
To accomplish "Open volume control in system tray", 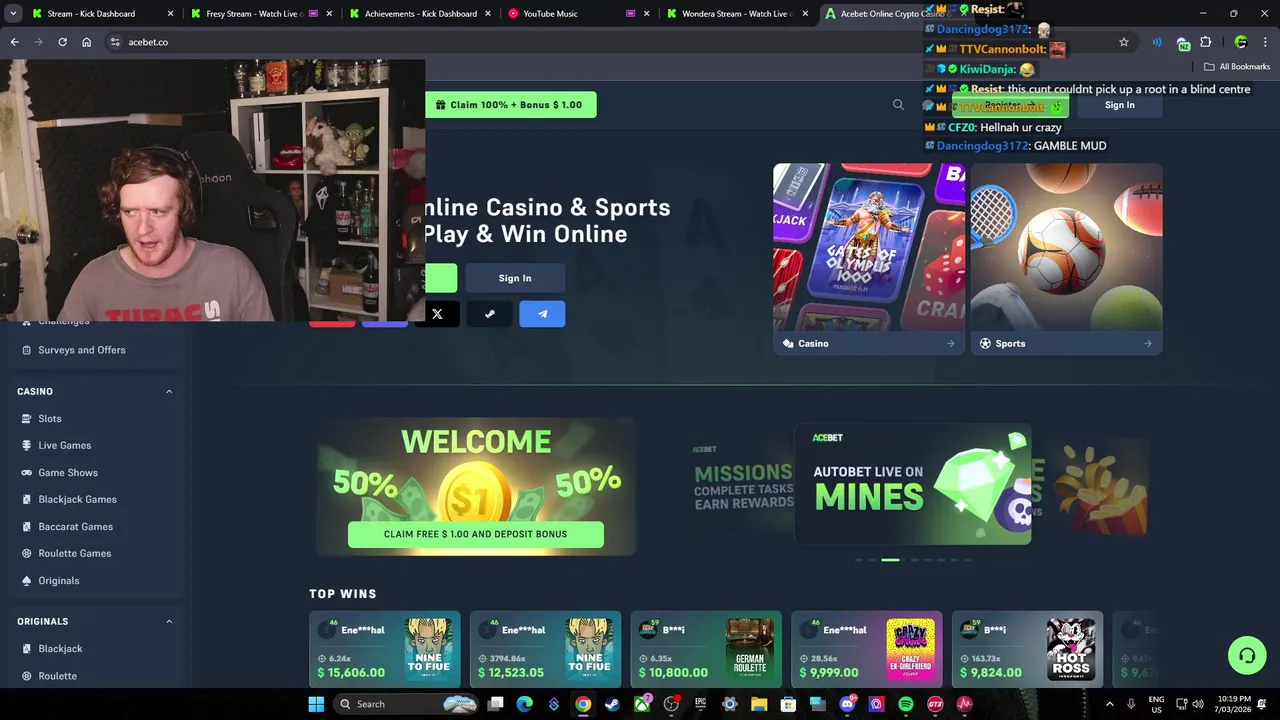I will (x=1198, y=704).
